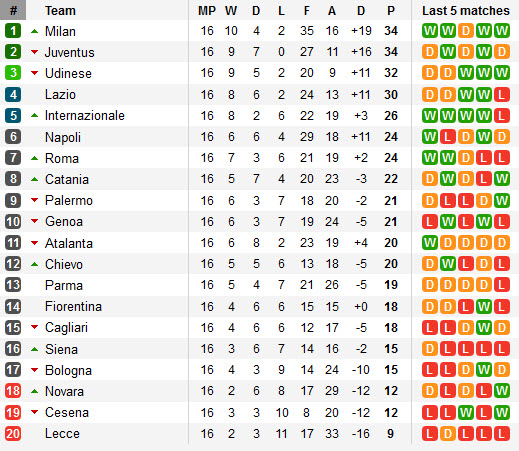Click Atalanta's green W result badge

430,243
